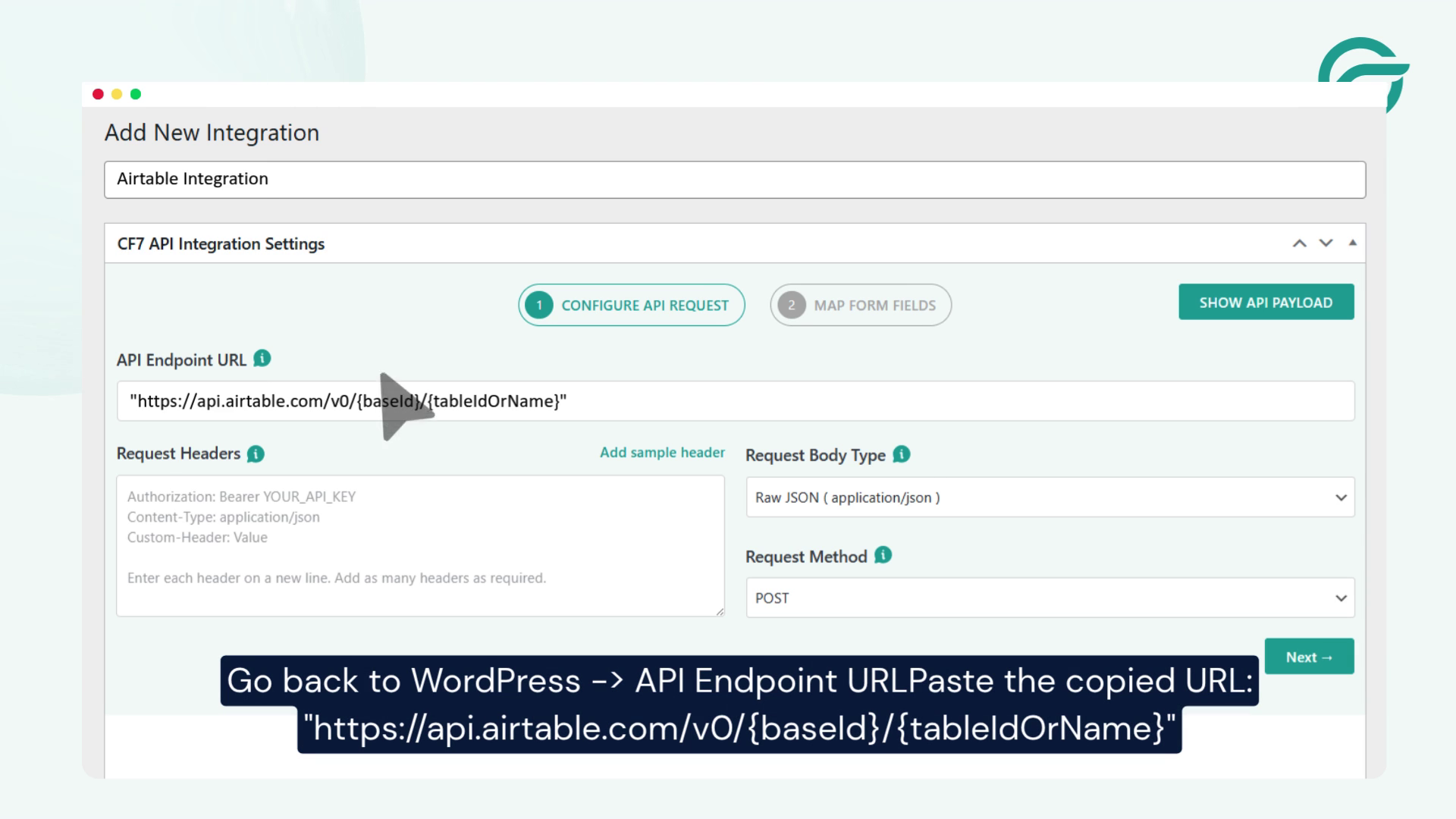Click info icon beside Request Method
The height and width of the screenshot is (819, 1456).
pyautogui.click(x=883, y=555)
